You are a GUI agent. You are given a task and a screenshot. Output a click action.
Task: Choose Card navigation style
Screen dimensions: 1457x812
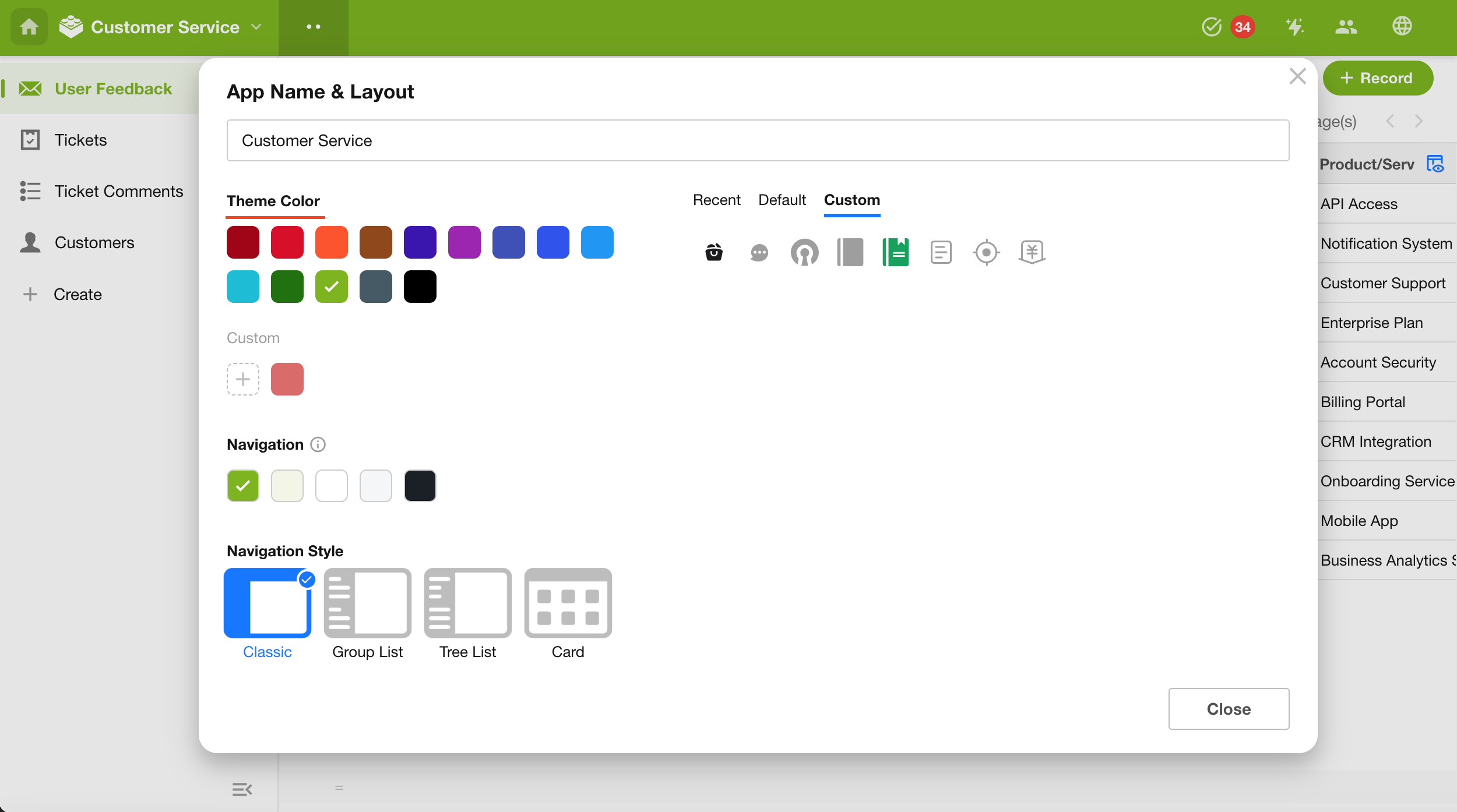[568, 603]
